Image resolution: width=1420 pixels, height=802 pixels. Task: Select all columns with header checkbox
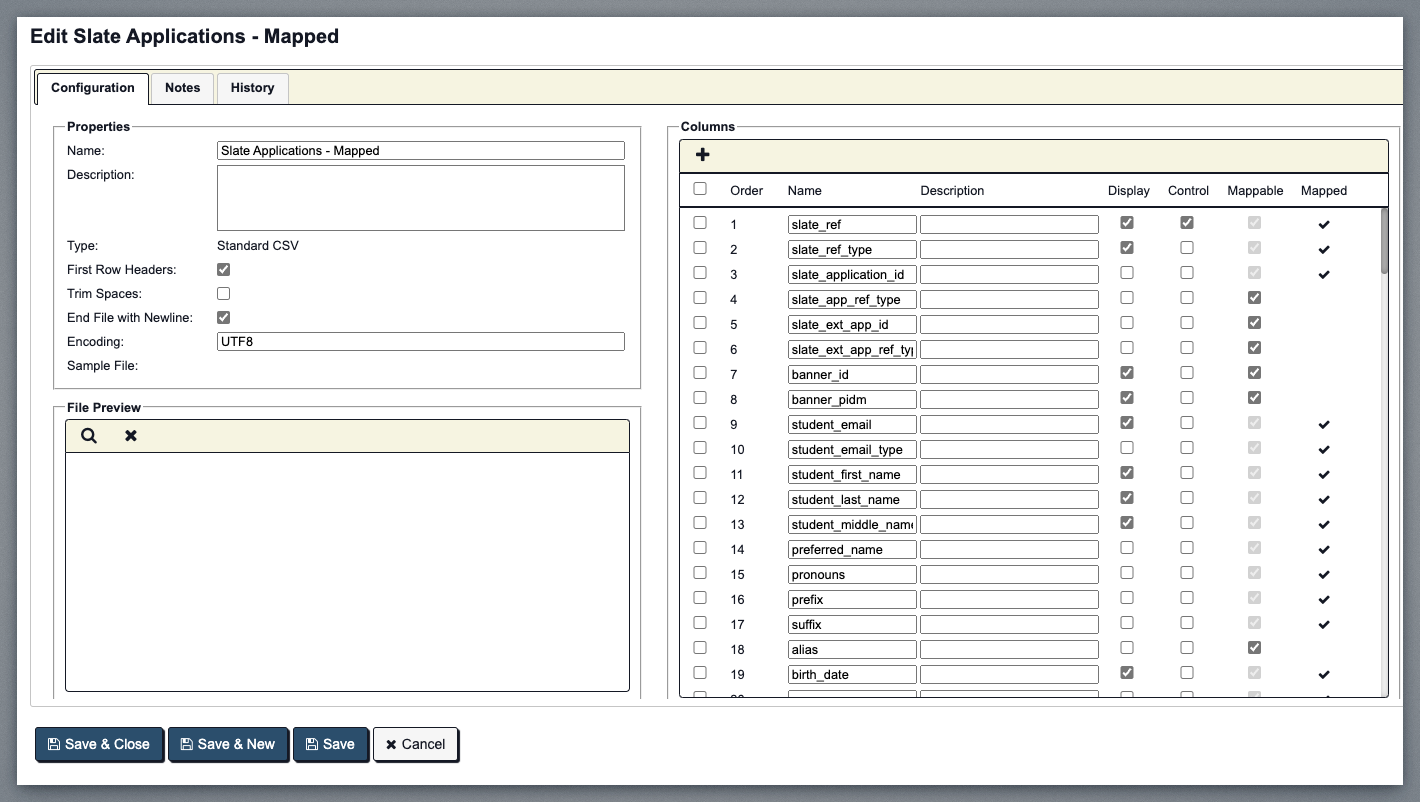coord(700,189)
